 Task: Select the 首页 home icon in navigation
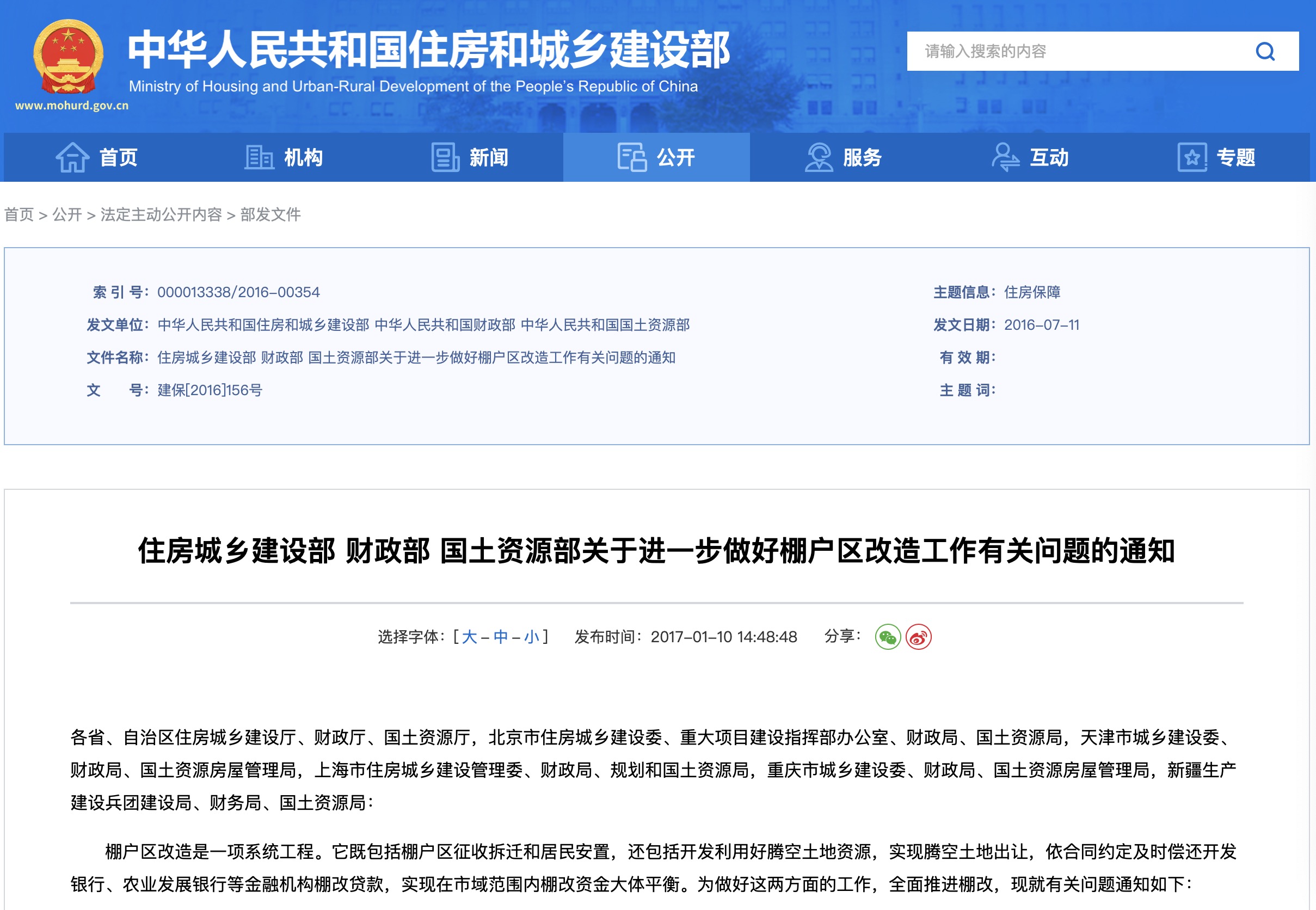[73, 158]
